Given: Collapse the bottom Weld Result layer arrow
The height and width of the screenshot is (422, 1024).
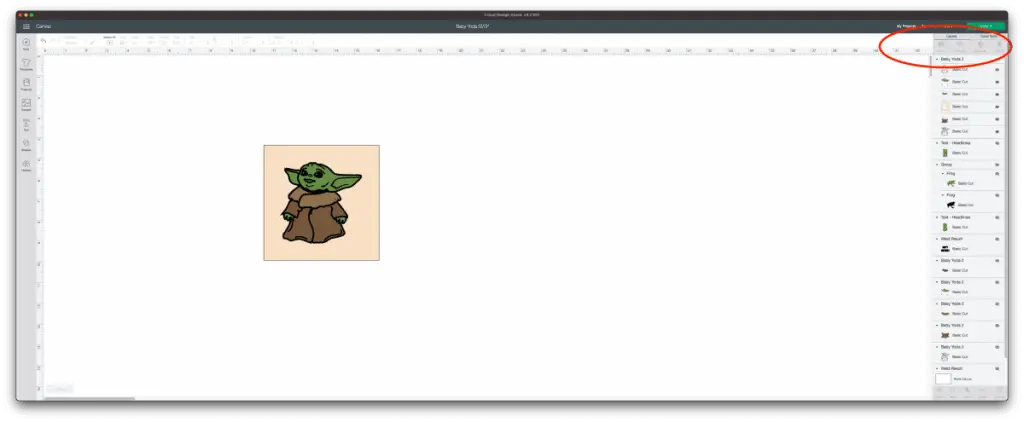Looking at the screenshot, I should 937,368.
